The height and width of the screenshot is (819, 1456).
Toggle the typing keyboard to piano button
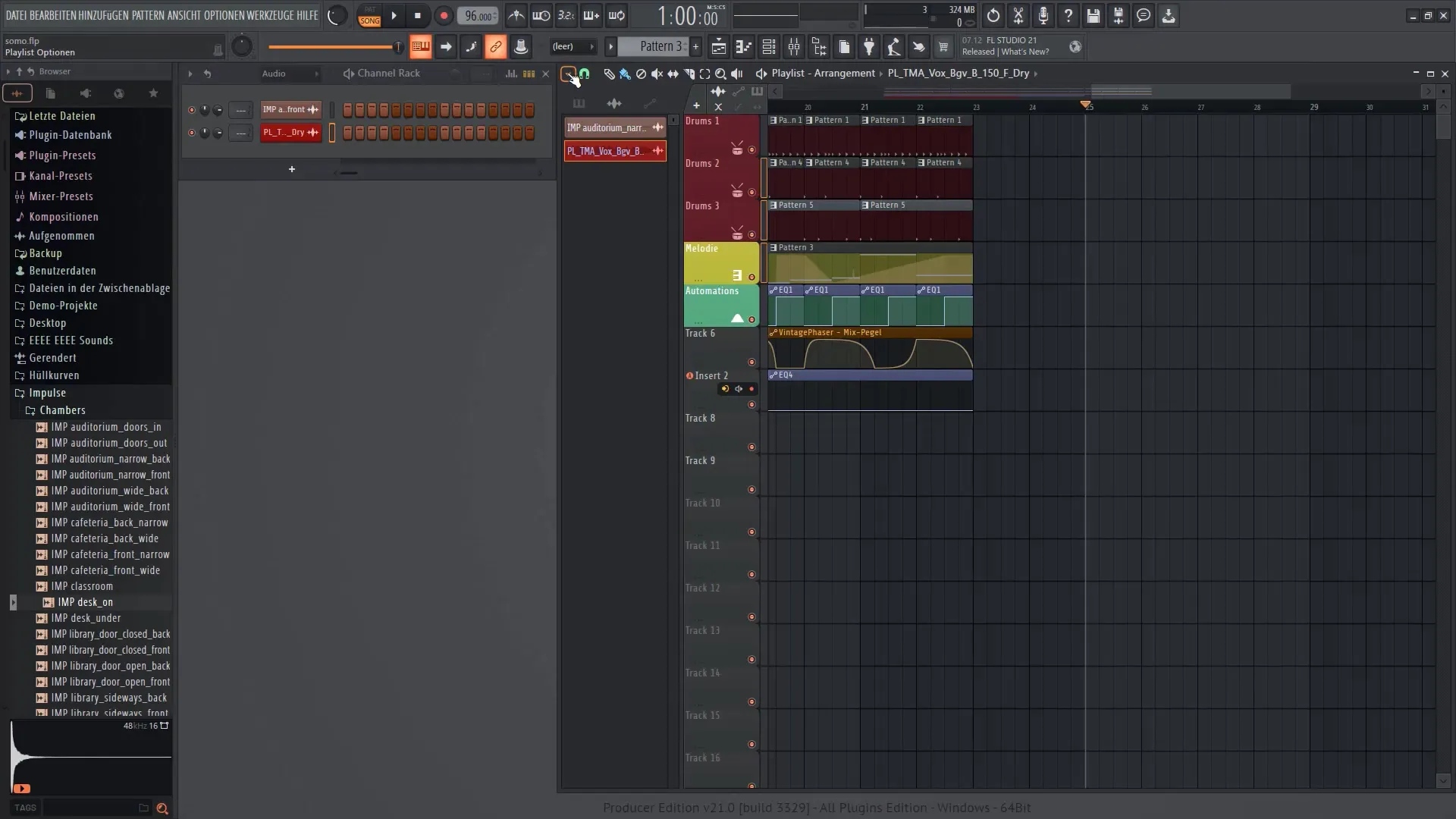[x=420, y=47]
